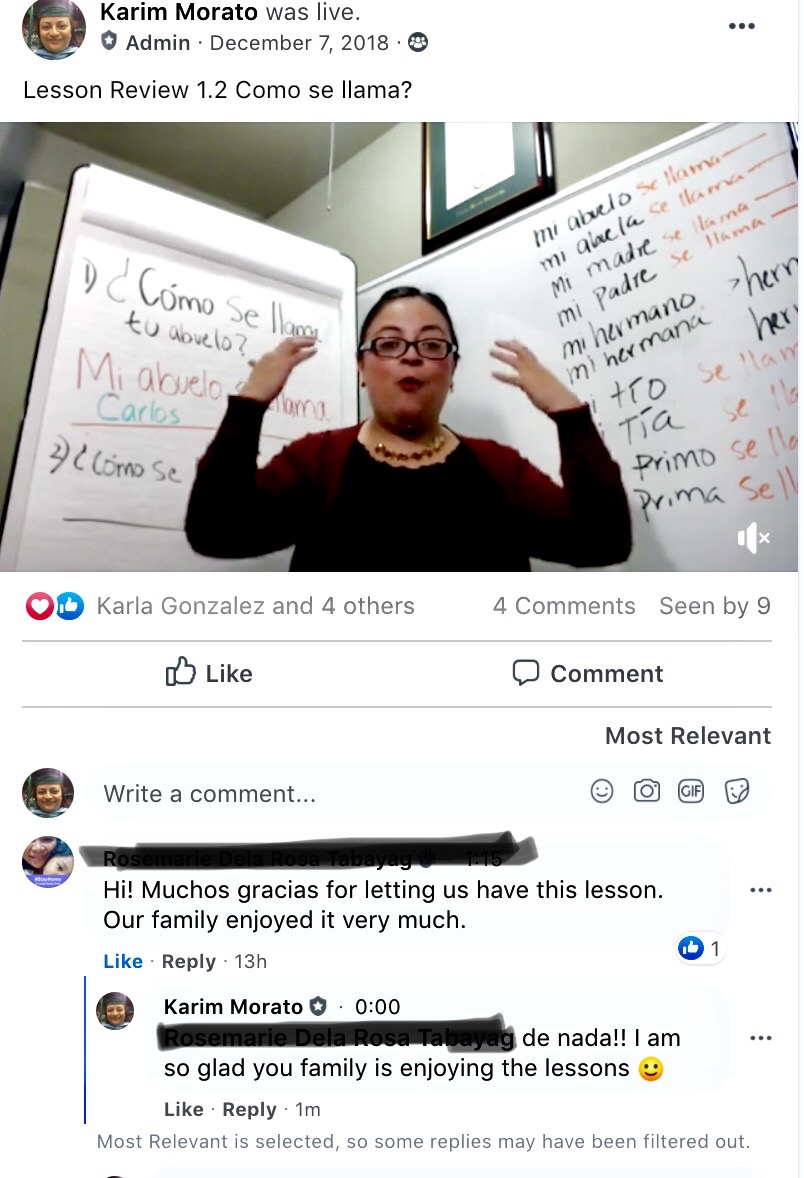Open the GIF picker icon
This screenshot has width=804, height=1178.
691,791
